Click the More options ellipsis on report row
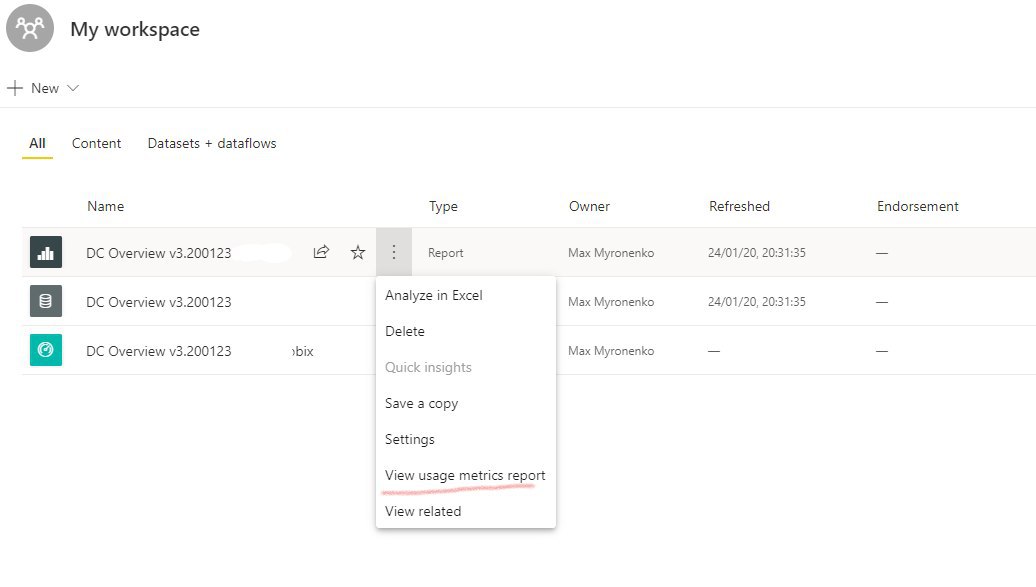The width and height of the screenshot is (1036, 587). pyautogui.click(x=394, y=252)
